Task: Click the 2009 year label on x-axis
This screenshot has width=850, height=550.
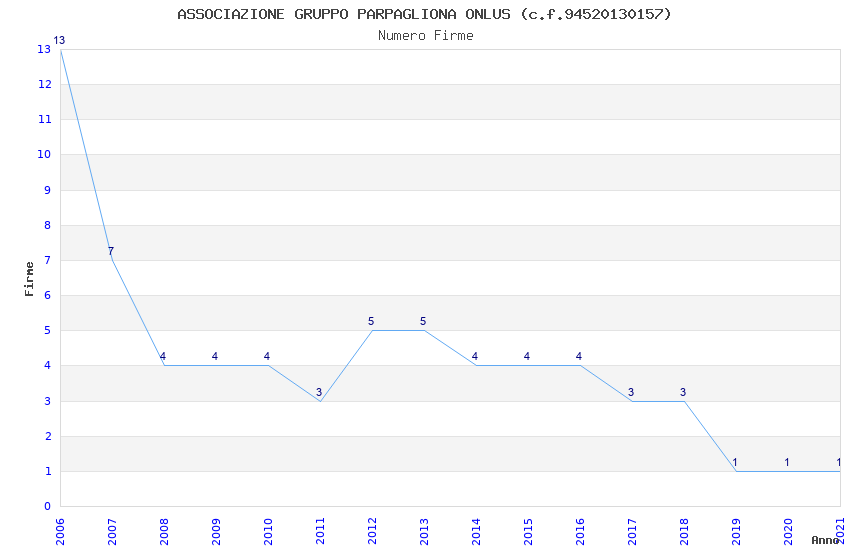Action: coord(216,529)
